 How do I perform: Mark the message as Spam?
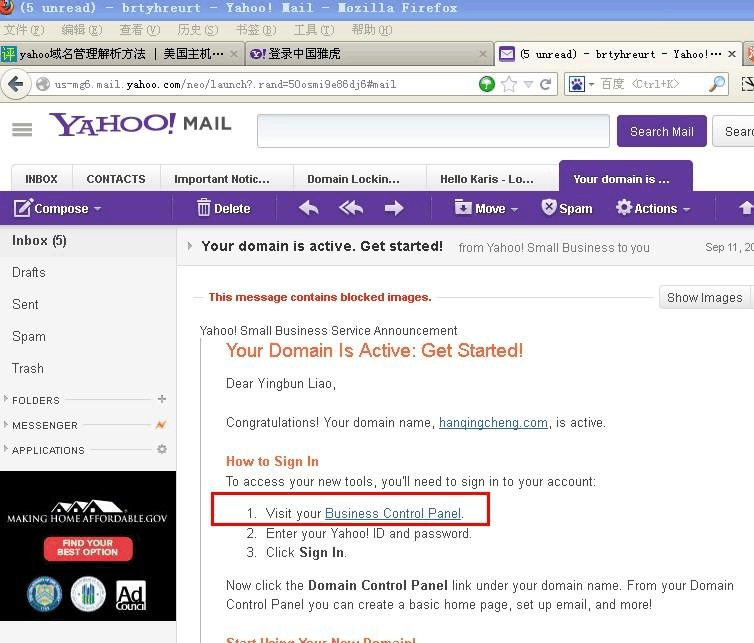(567, 208)
